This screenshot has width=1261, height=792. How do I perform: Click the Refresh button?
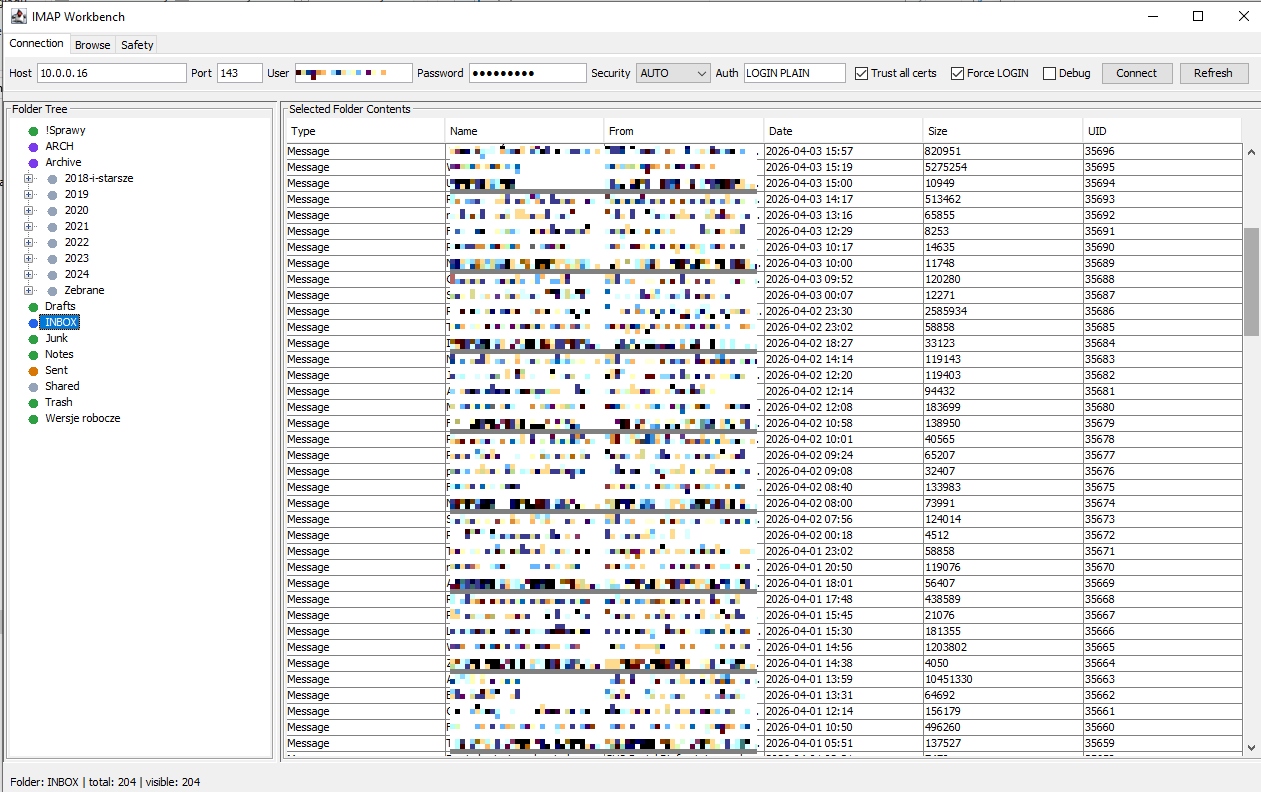[1213, 73]
